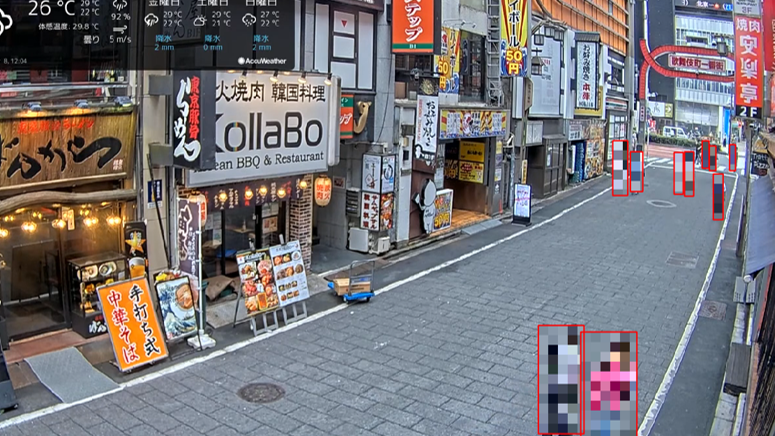Viewport: 775px width, 436px height.
Task: Click the large current-conditions cloud icon
Action: [5, 20]
